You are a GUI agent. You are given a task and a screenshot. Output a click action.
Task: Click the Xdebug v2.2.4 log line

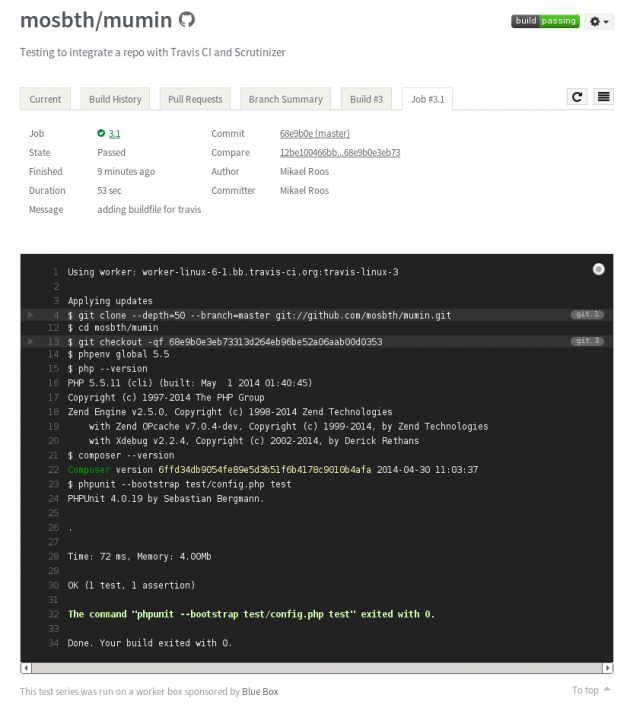click(x=254, y=441)
